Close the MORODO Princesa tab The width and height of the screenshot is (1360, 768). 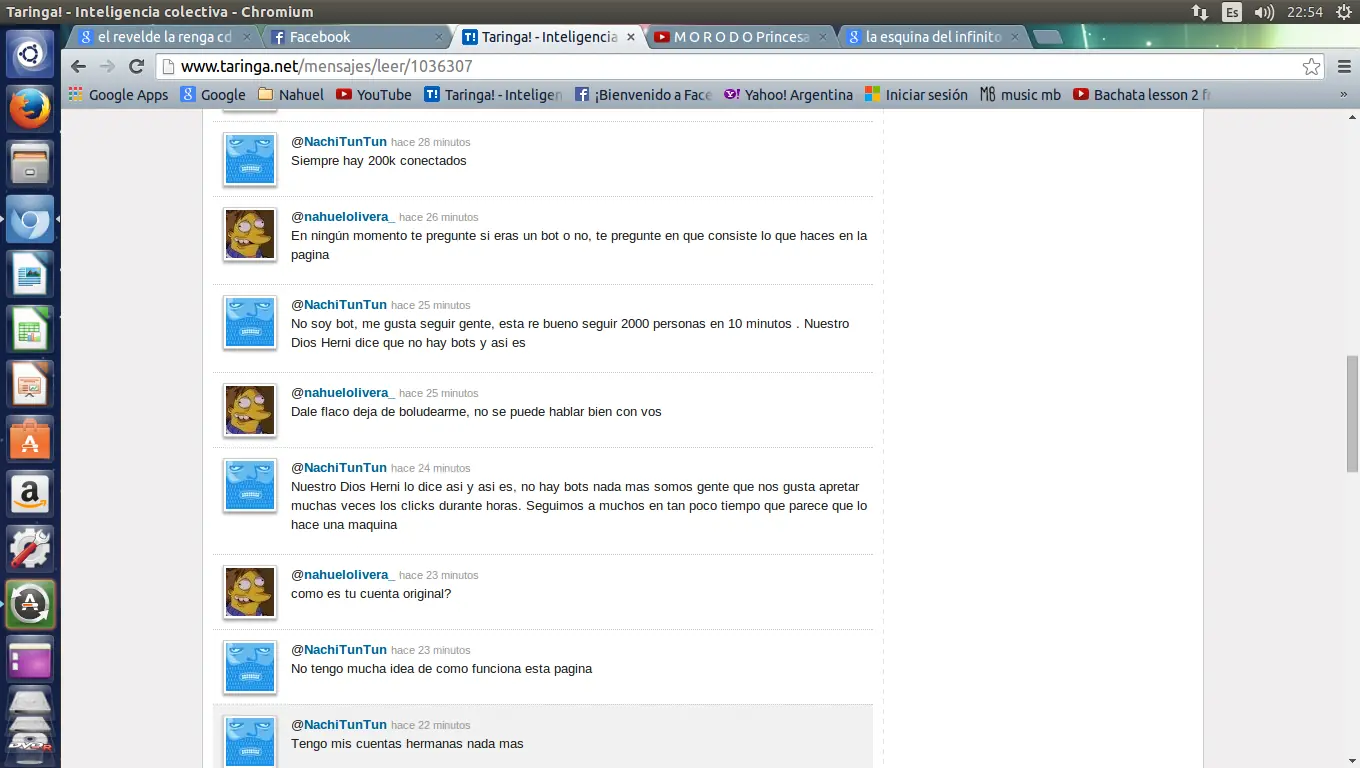pos(822,37)
